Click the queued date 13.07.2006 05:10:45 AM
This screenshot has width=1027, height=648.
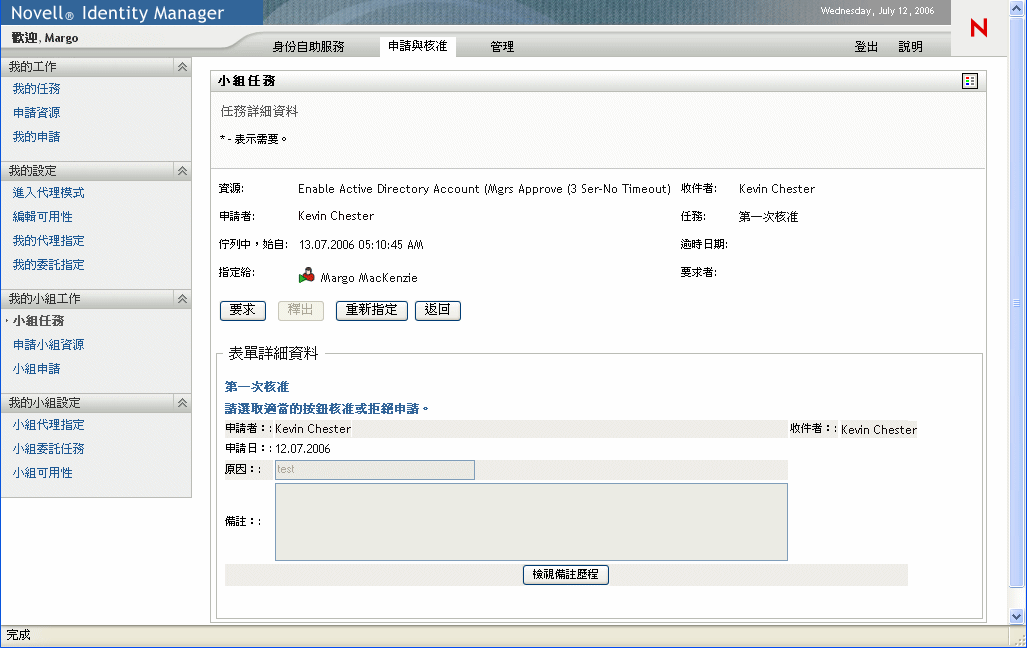click(x=361, y=245)
